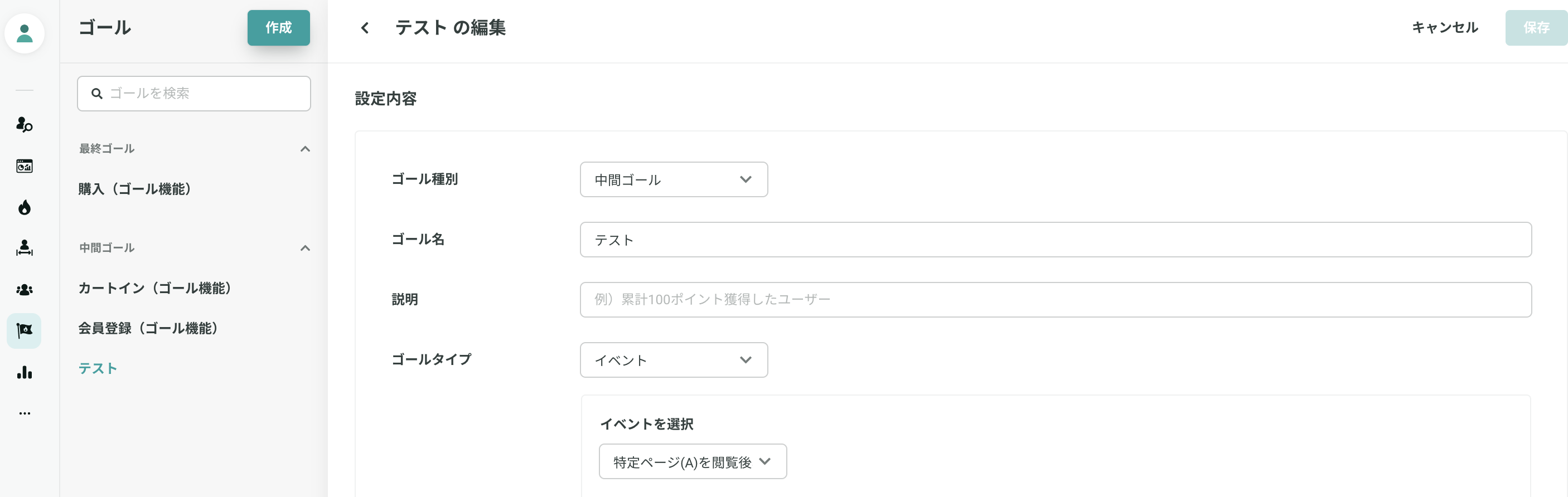
Task: Open the goal flag sidebar icon
Action: 25,331
